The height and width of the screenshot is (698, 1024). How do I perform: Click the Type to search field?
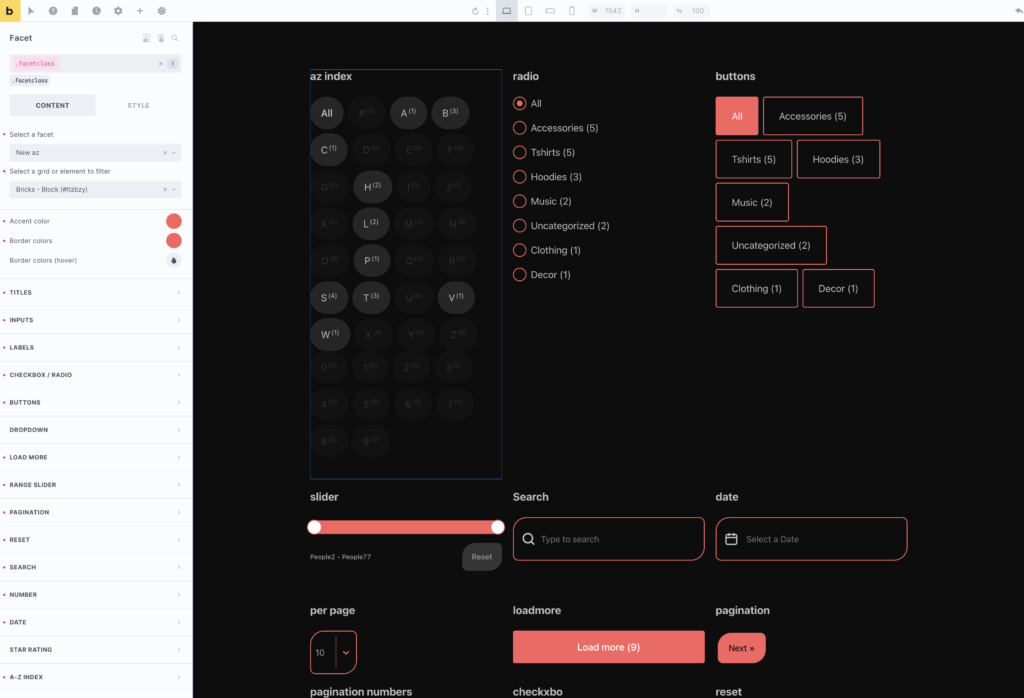[615, 539]
